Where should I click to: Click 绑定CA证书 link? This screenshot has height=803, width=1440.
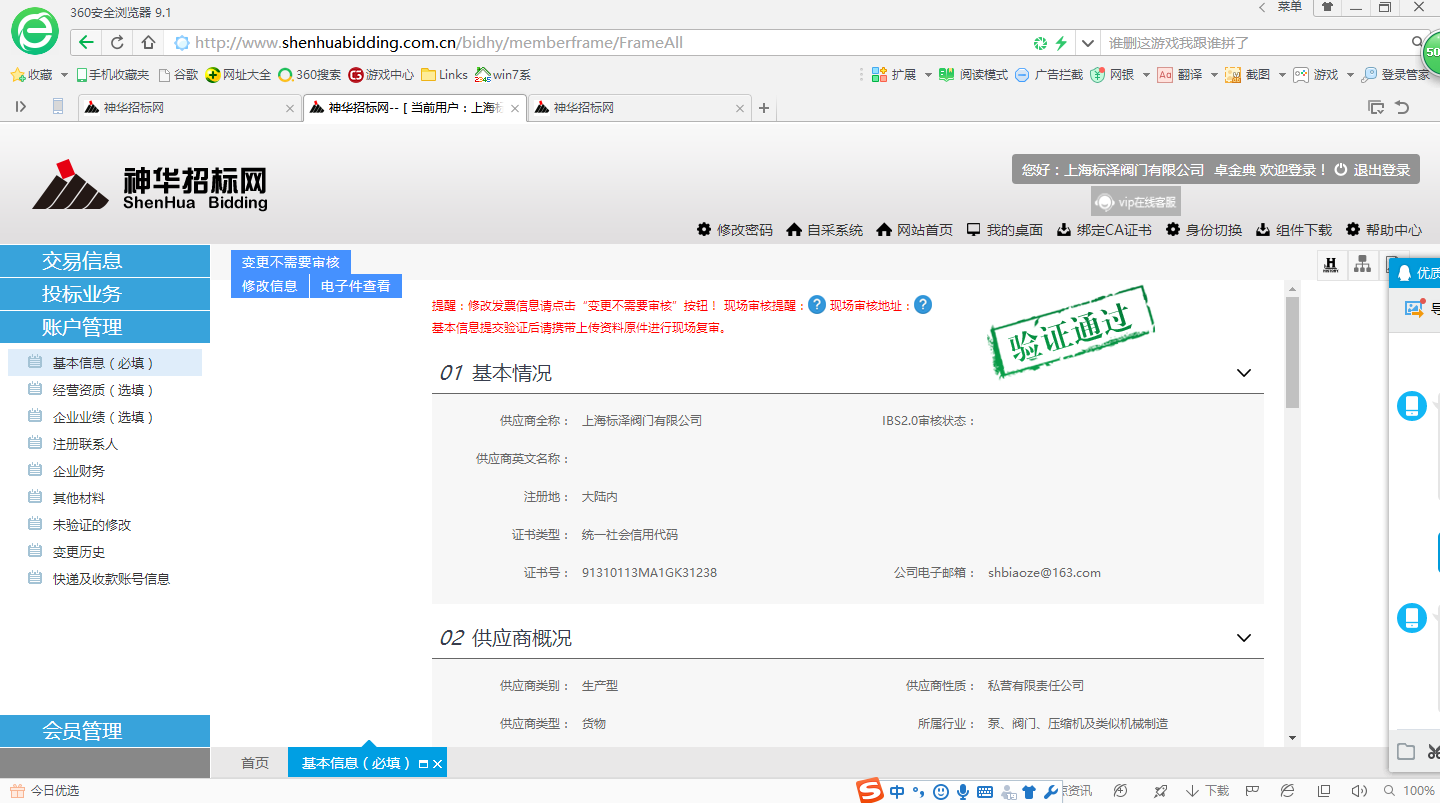pyautogui.click(x=1104, y=230)
